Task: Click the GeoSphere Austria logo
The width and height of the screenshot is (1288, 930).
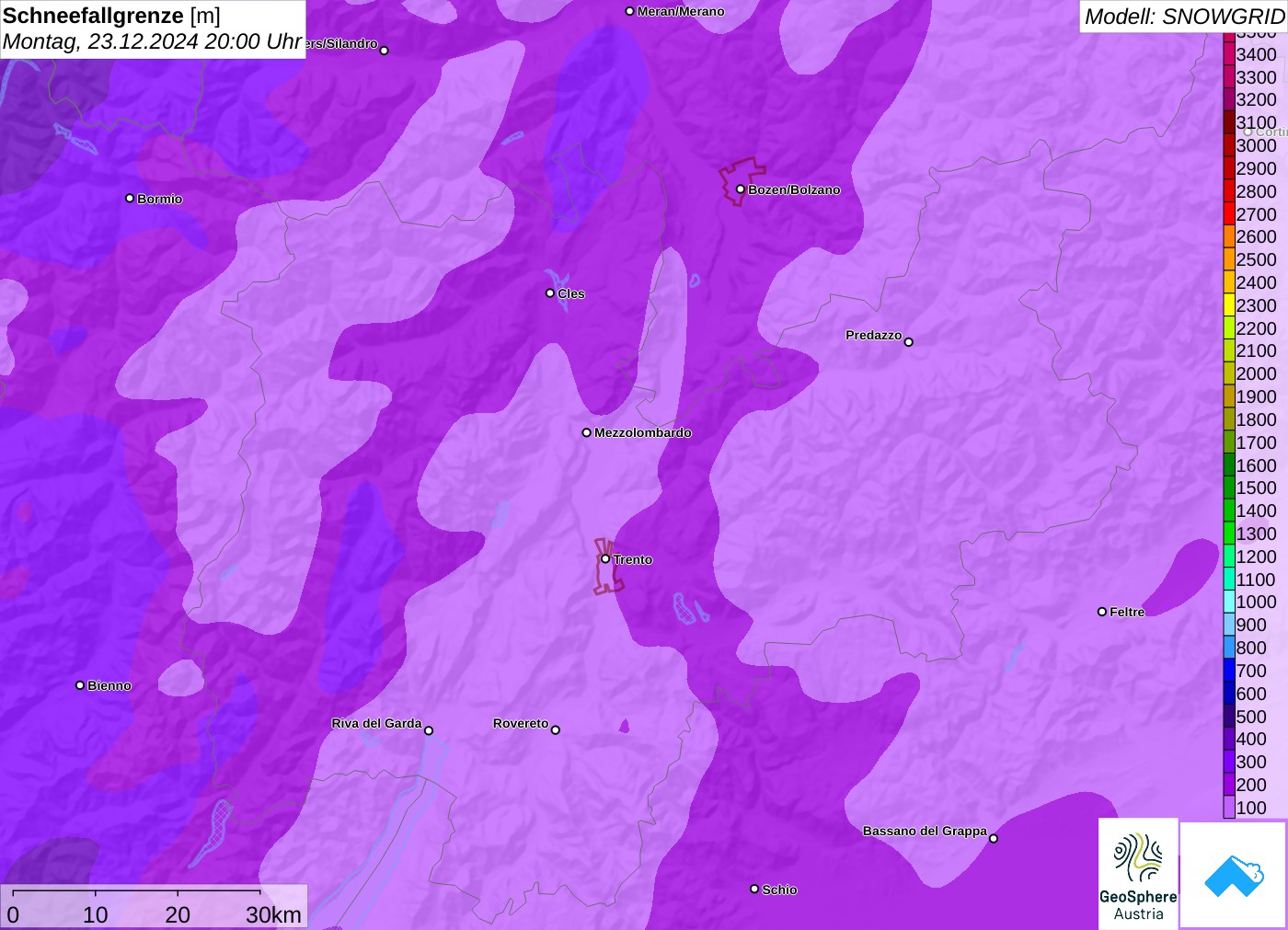Action: tap(1138, 874)
